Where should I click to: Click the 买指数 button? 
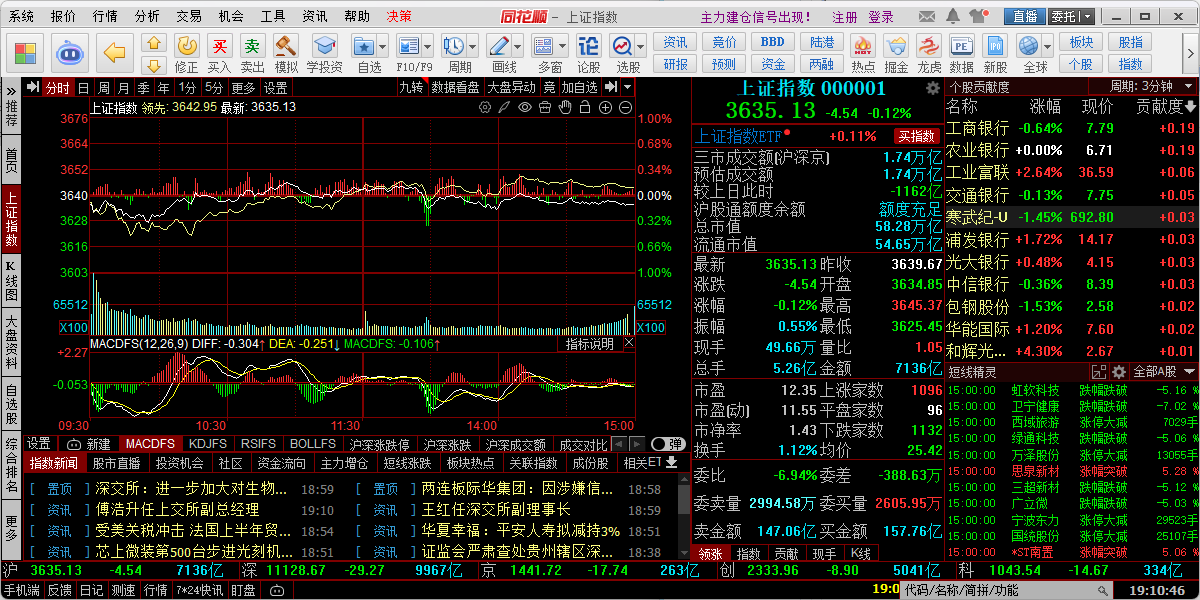tap(916, 136)
